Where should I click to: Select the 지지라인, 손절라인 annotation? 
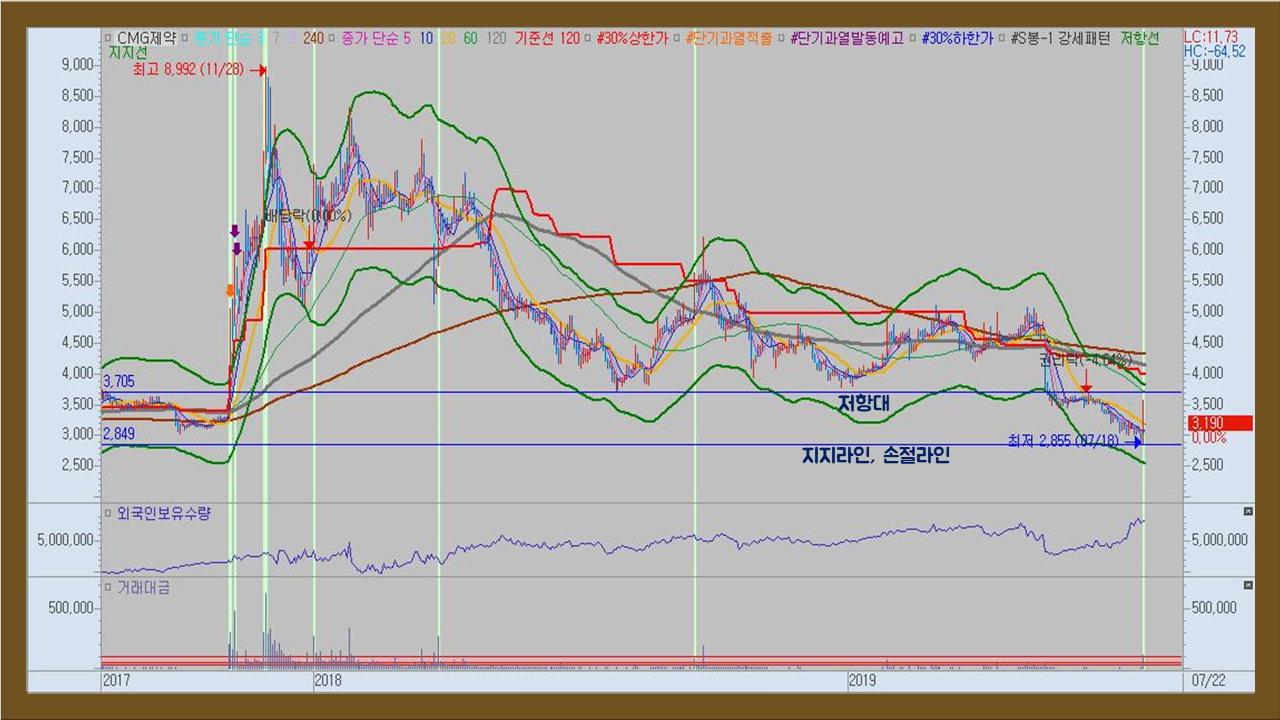[876, 456]
